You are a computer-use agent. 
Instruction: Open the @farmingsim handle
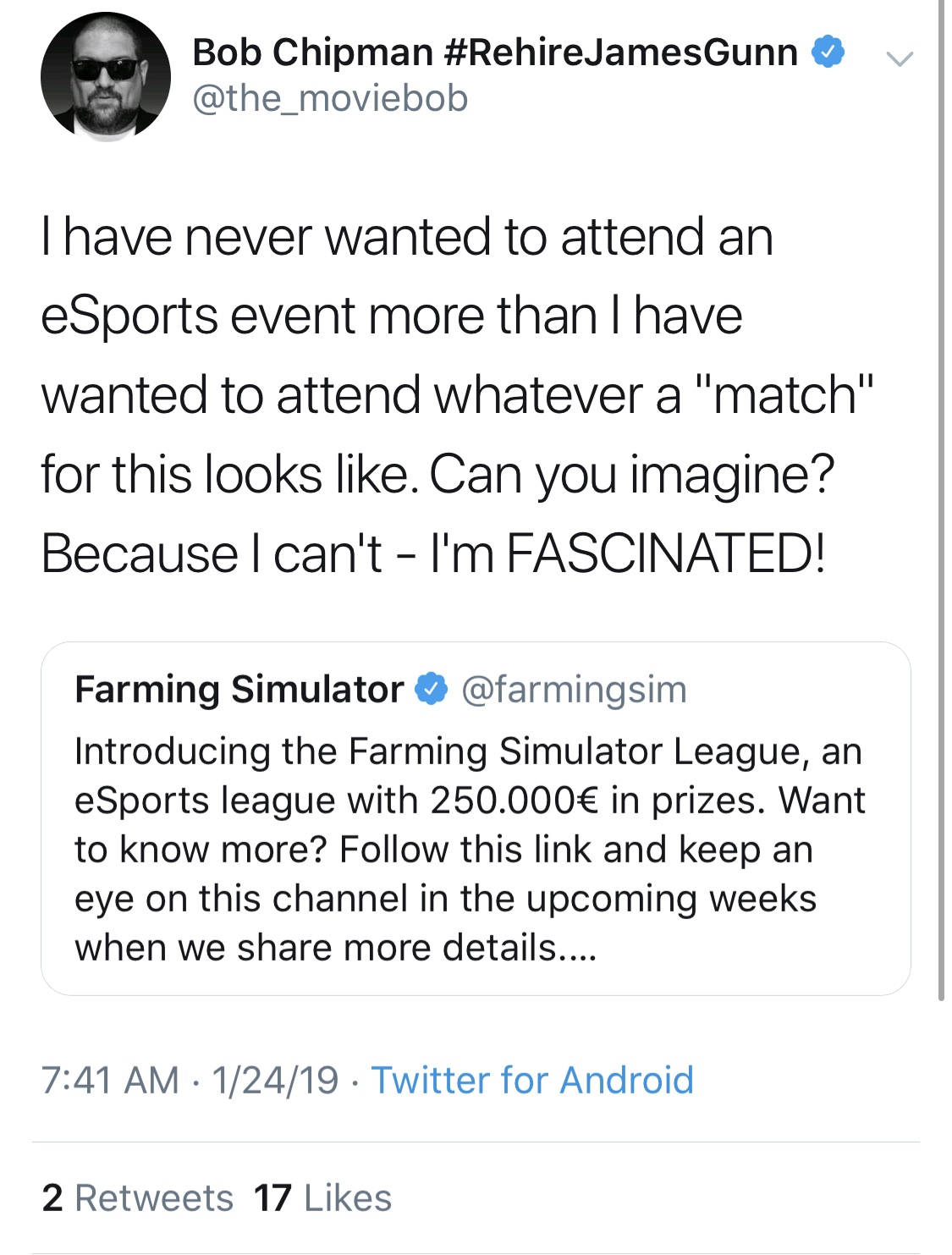pyautogui.click(x=574, y=690)
